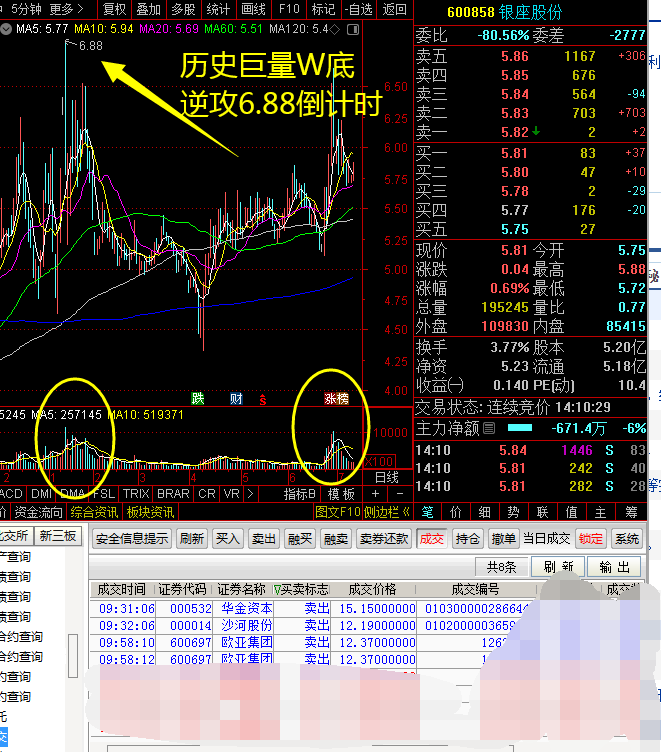Select the VR indicator tab
This screenshot has width=661, height=752.
click(x=232, y=494)
